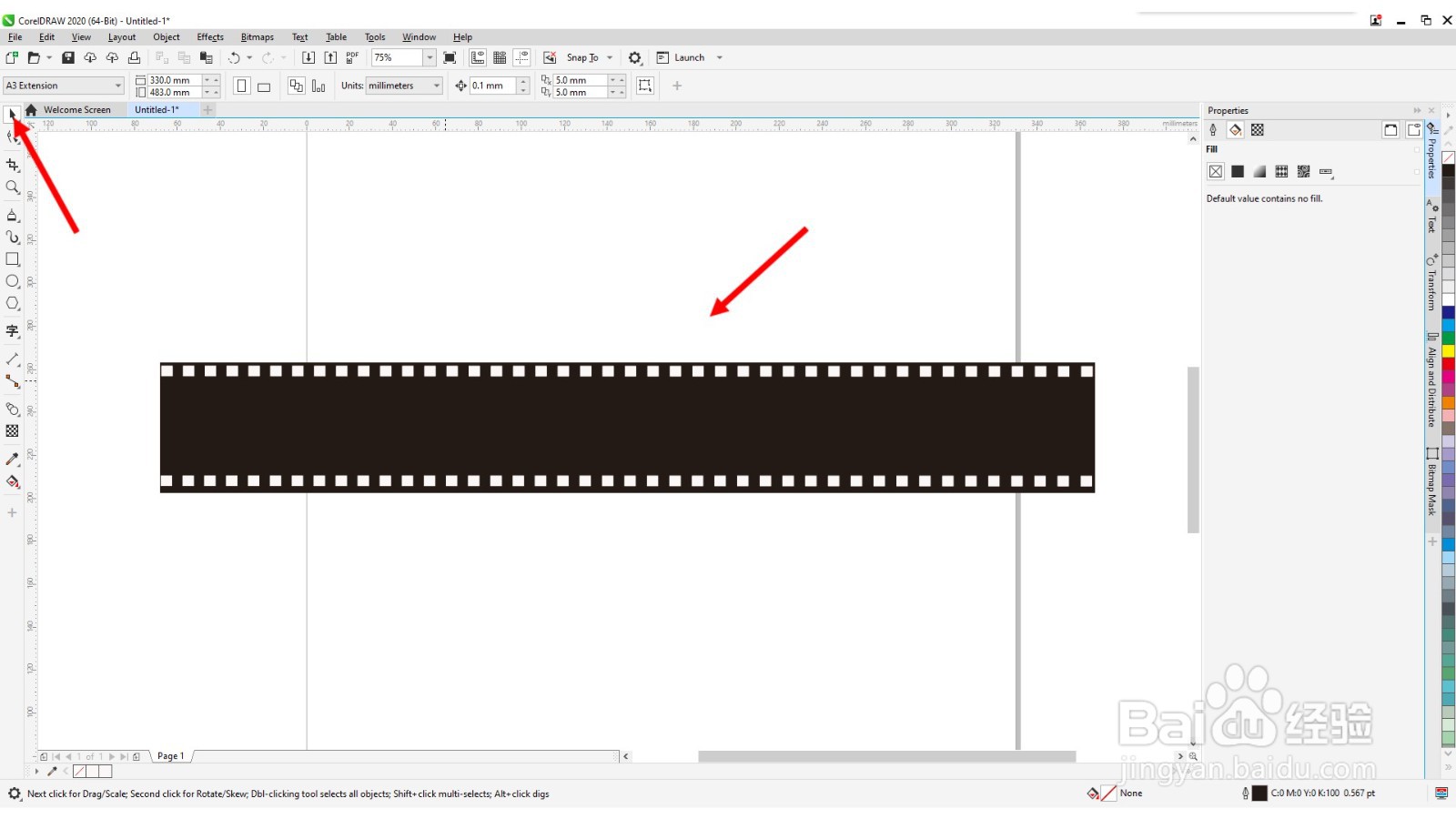
Task: Expand the Launch dropdown arrow
Action: pos(720,57)
